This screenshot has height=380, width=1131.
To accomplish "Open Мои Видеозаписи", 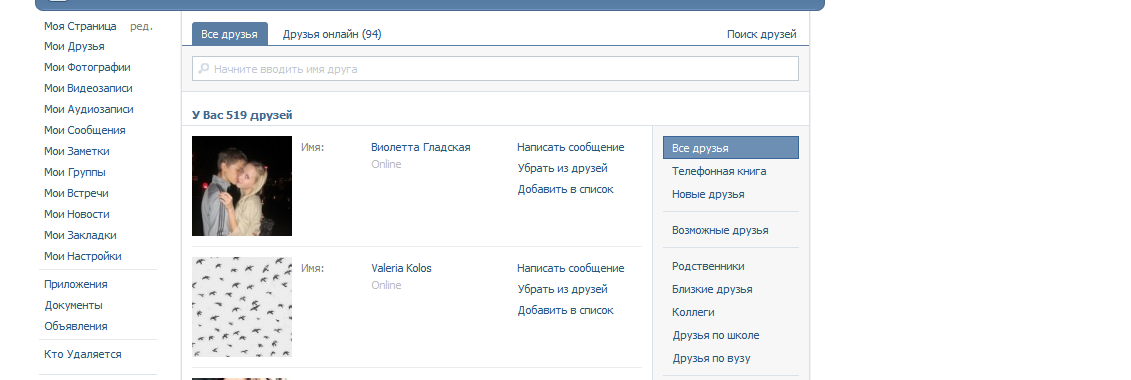I will point(88,88).
